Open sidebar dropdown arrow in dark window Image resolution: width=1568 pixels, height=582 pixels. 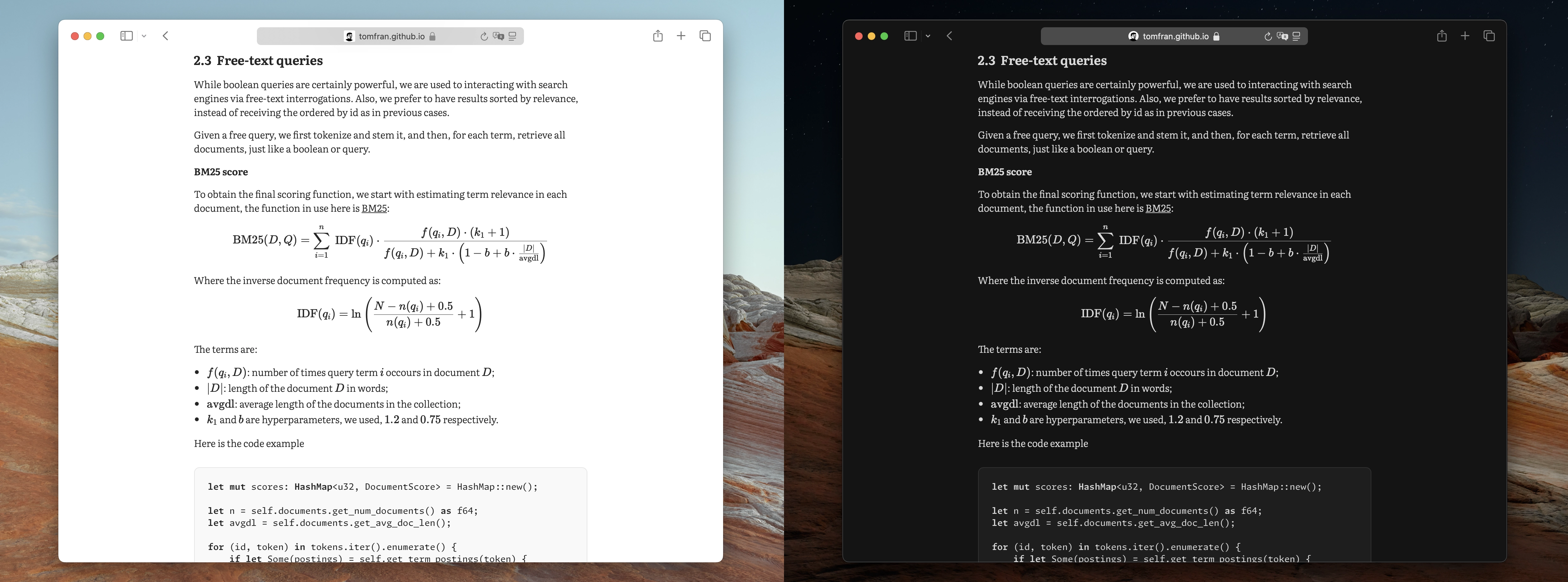click(x=928, y=36)
